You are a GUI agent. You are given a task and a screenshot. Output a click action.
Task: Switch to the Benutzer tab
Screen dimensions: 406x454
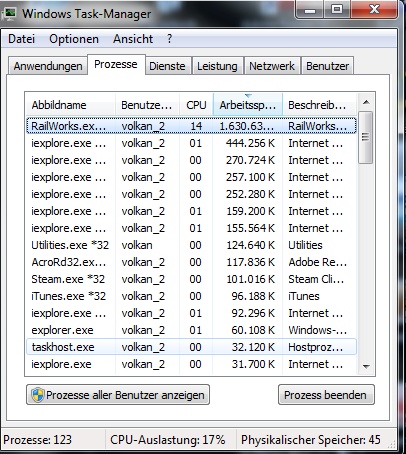327,66
